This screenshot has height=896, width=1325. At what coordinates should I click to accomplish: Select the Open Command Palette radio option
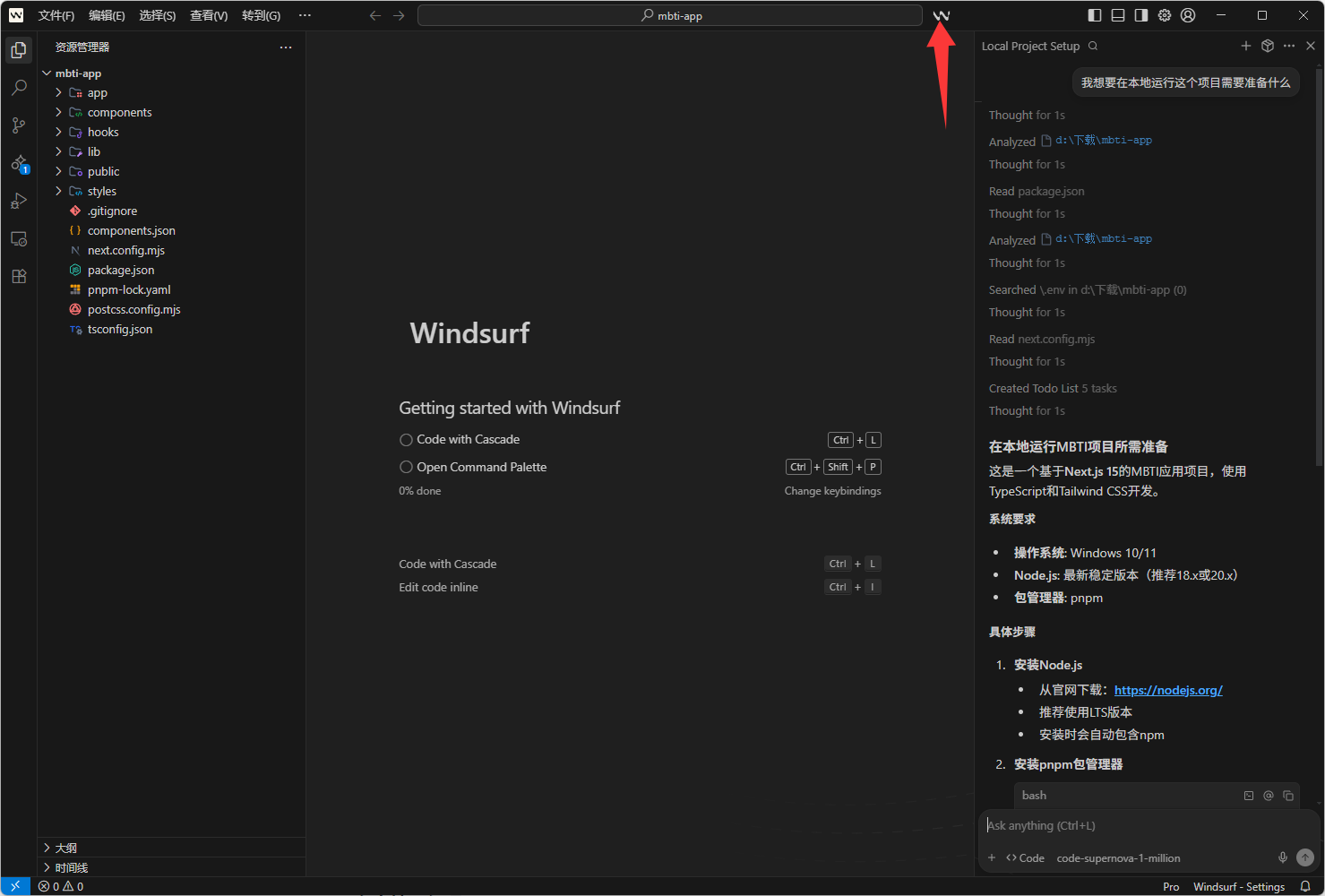pyautogui.click(x=406, y=468)
